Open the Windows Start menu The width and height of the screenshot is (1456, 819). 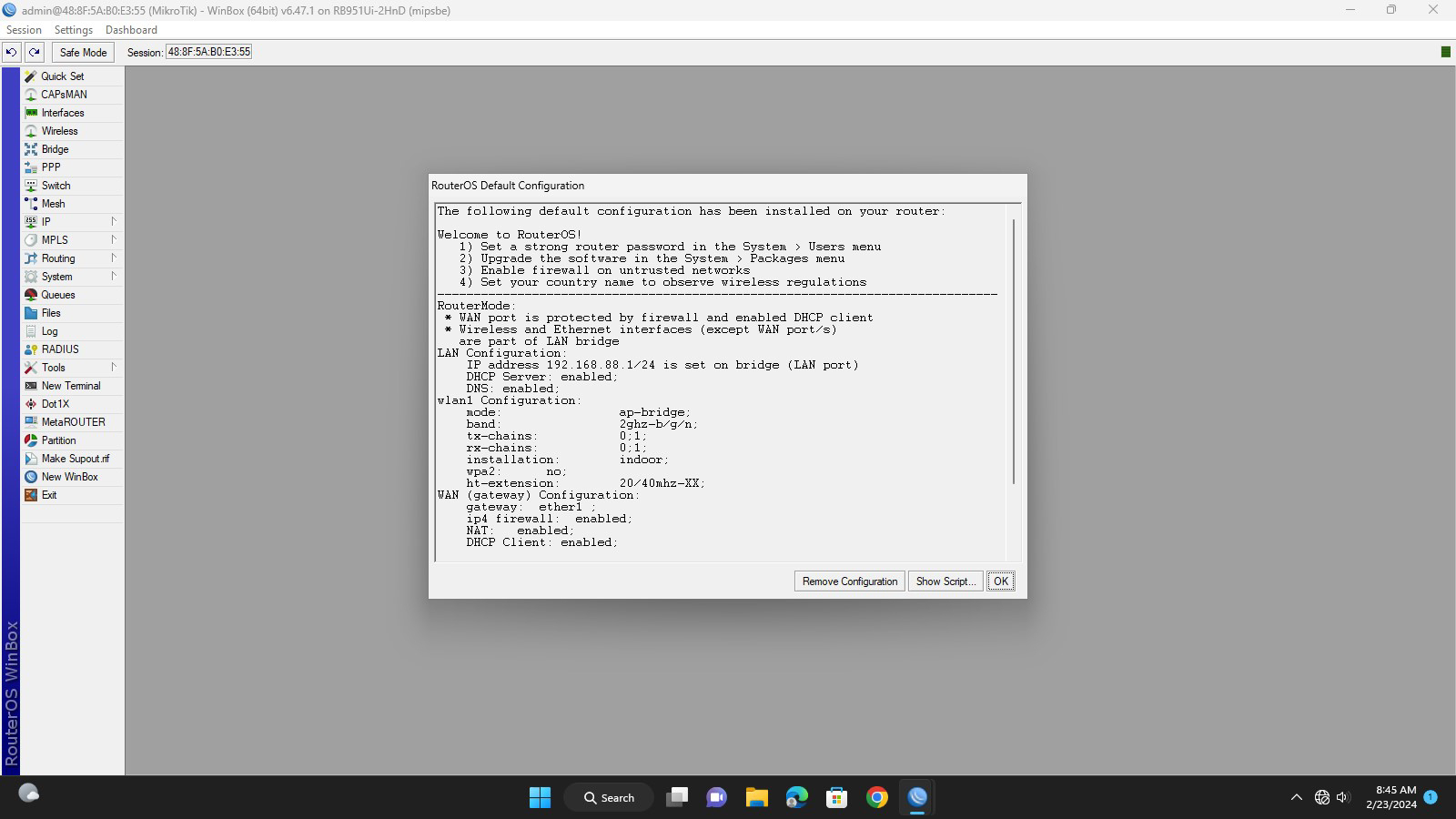click(x=540, y=797)
